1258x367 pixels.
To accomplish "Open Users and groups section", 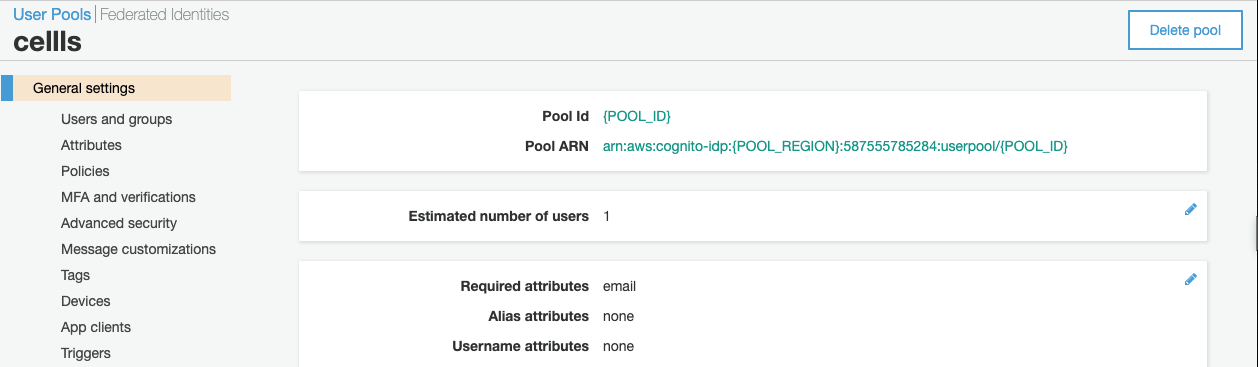I will coord(116,119).
